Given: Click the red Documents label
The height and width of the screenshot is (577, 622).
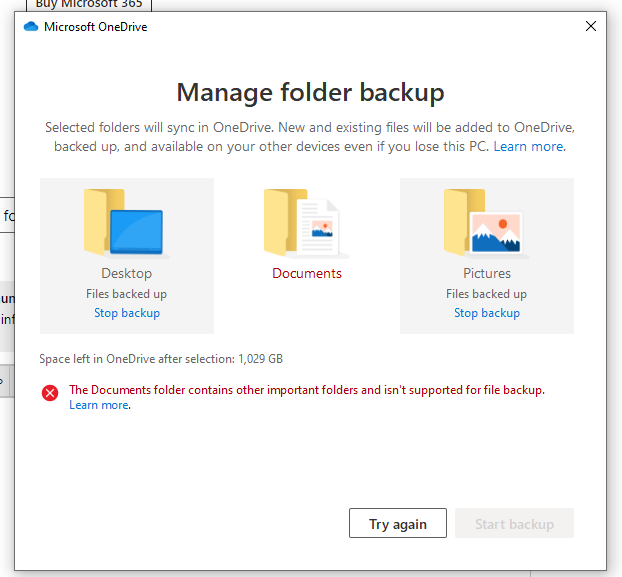Looking at the screenshot, I should pyautogui.click(x=307, y=273).
